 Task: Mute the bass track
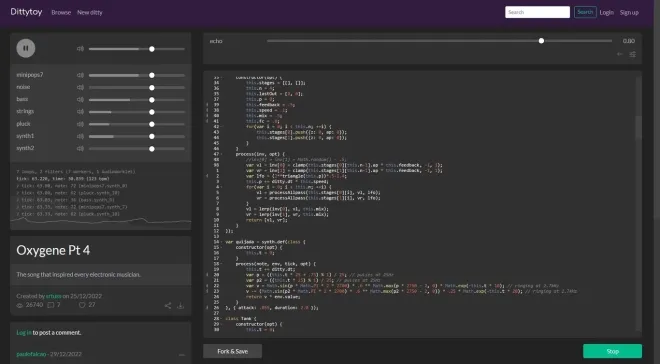point(80,100)
